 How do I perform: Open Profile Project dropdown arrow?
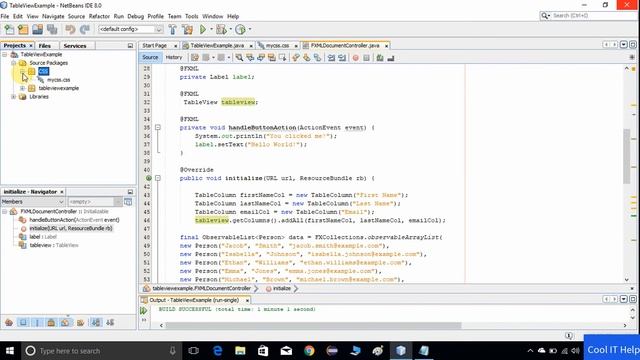click(250, 29)
